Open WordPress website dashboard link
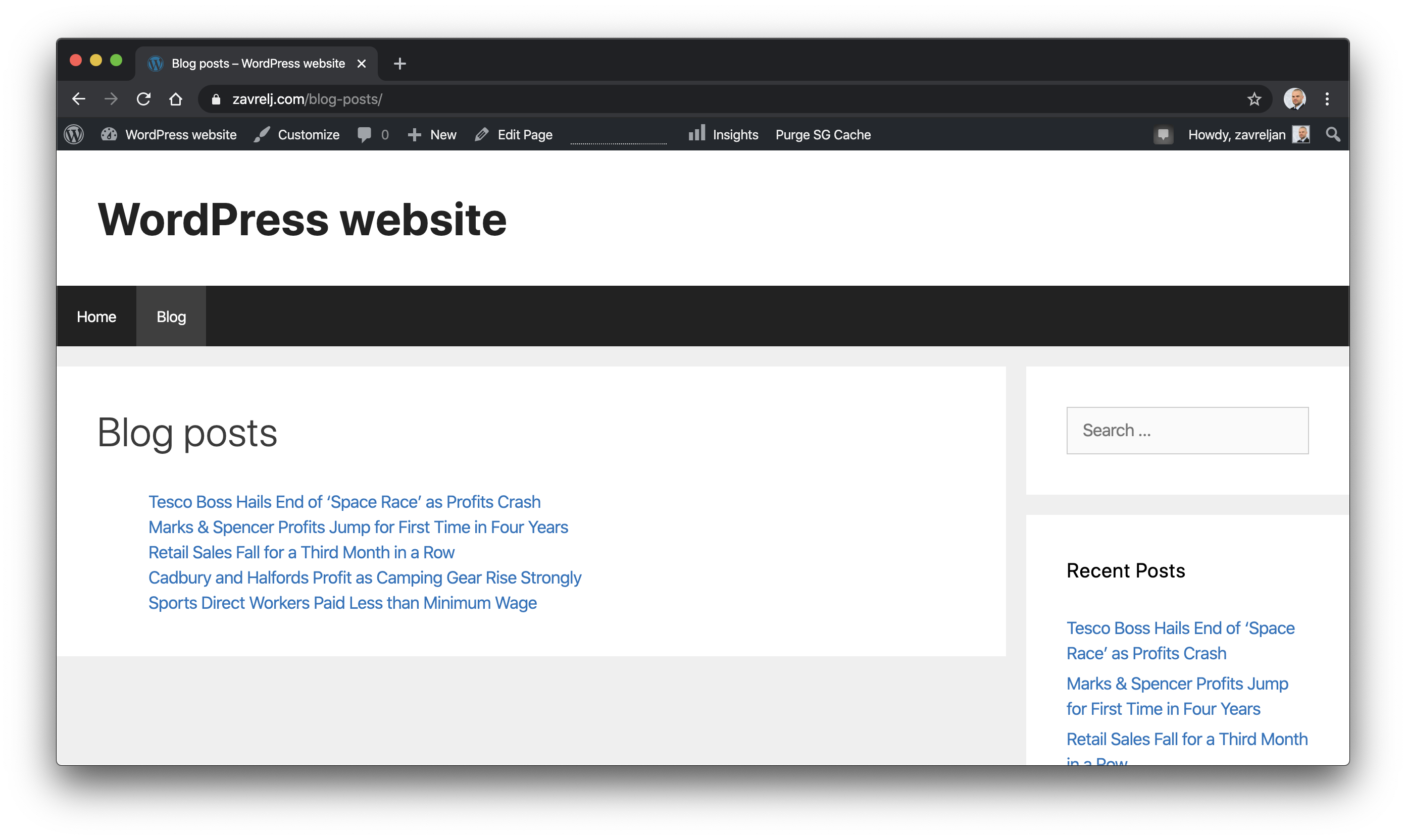The image size is (1406, 840). 169,134
